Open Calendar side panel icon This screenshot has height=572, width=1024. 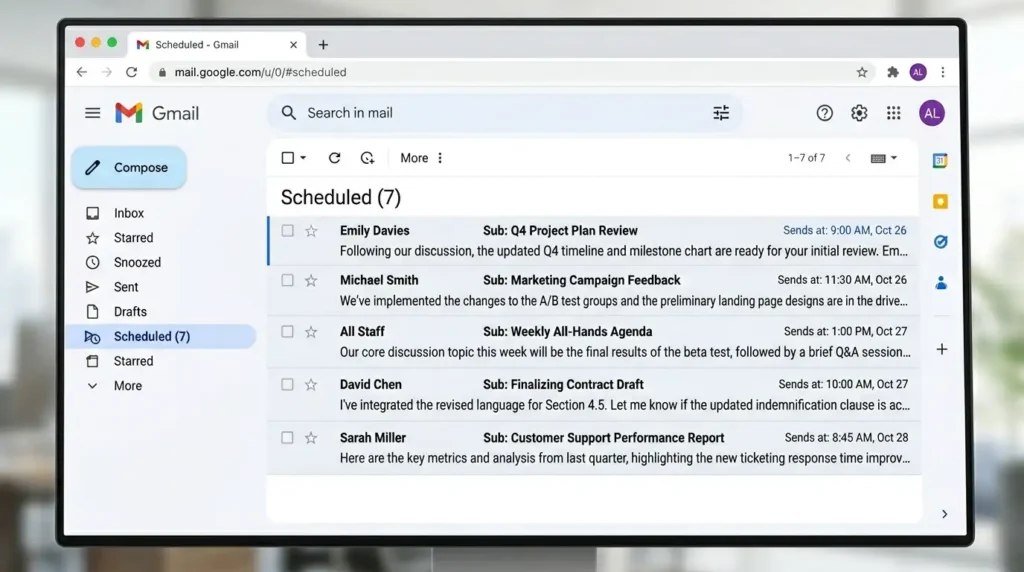tap(940, 161)
